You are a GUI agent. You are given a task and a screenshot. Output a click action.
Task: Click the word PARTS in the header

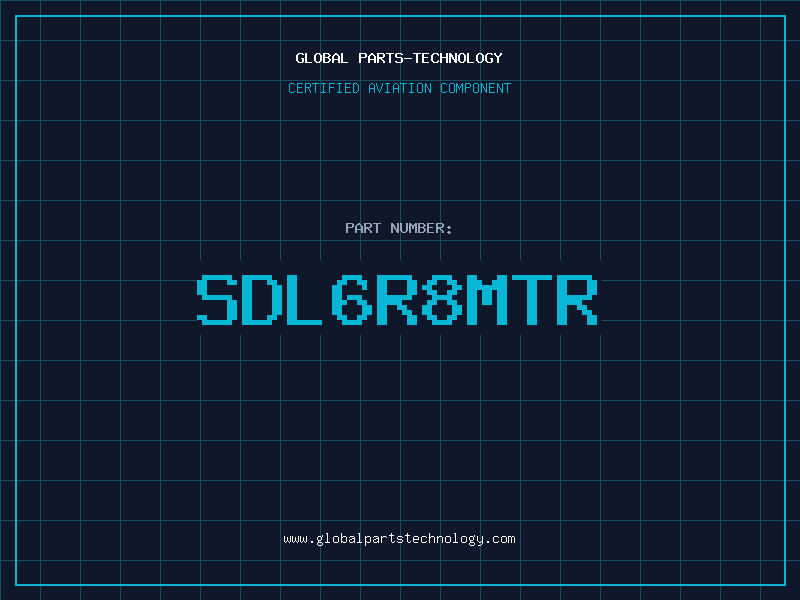(379, 58)
